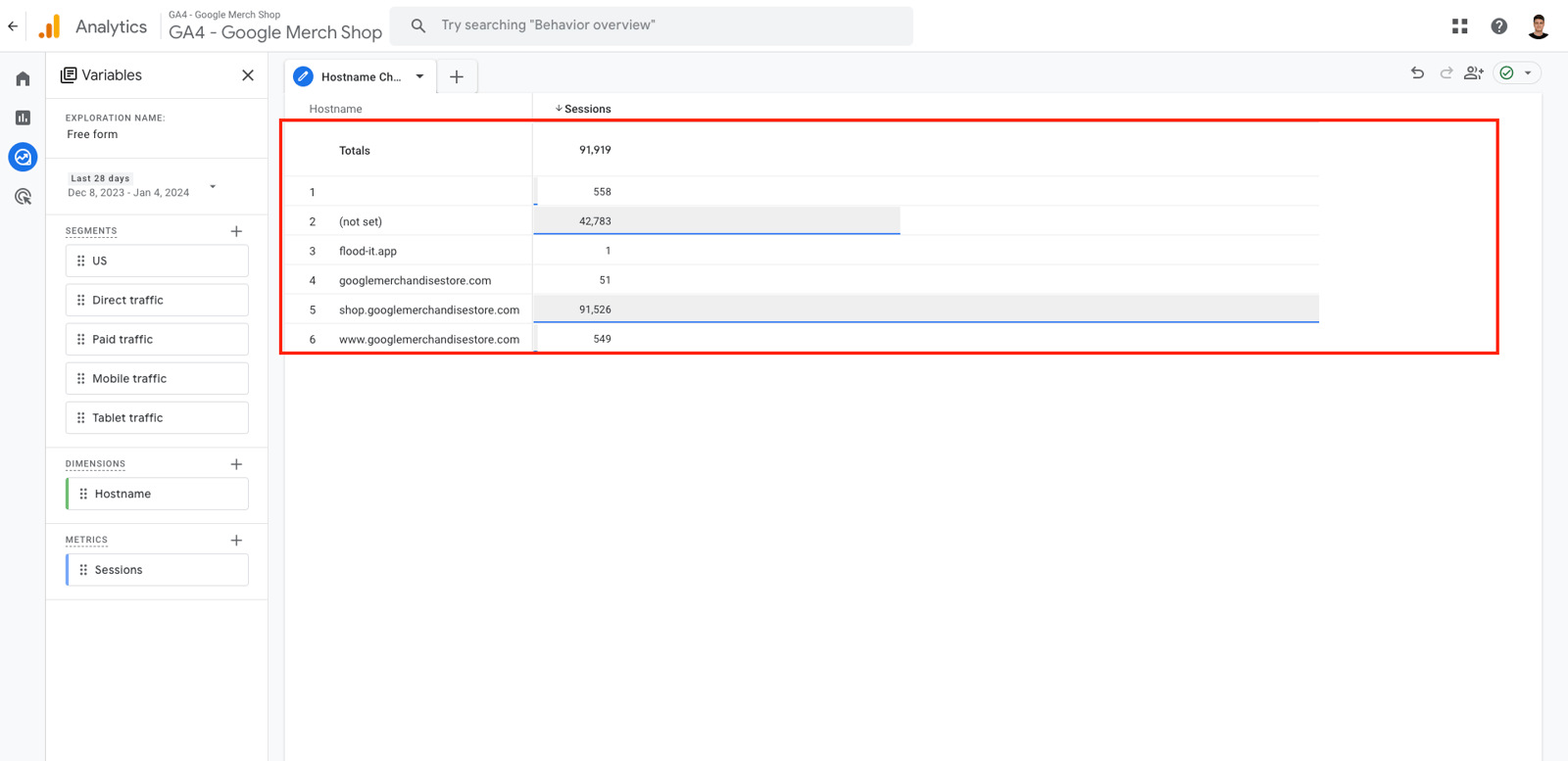The width and height of the screenshot is (1568, 761).
Task: Click the GA4 - Google Merch Shop property name
Action: click(x=275, y=32)
